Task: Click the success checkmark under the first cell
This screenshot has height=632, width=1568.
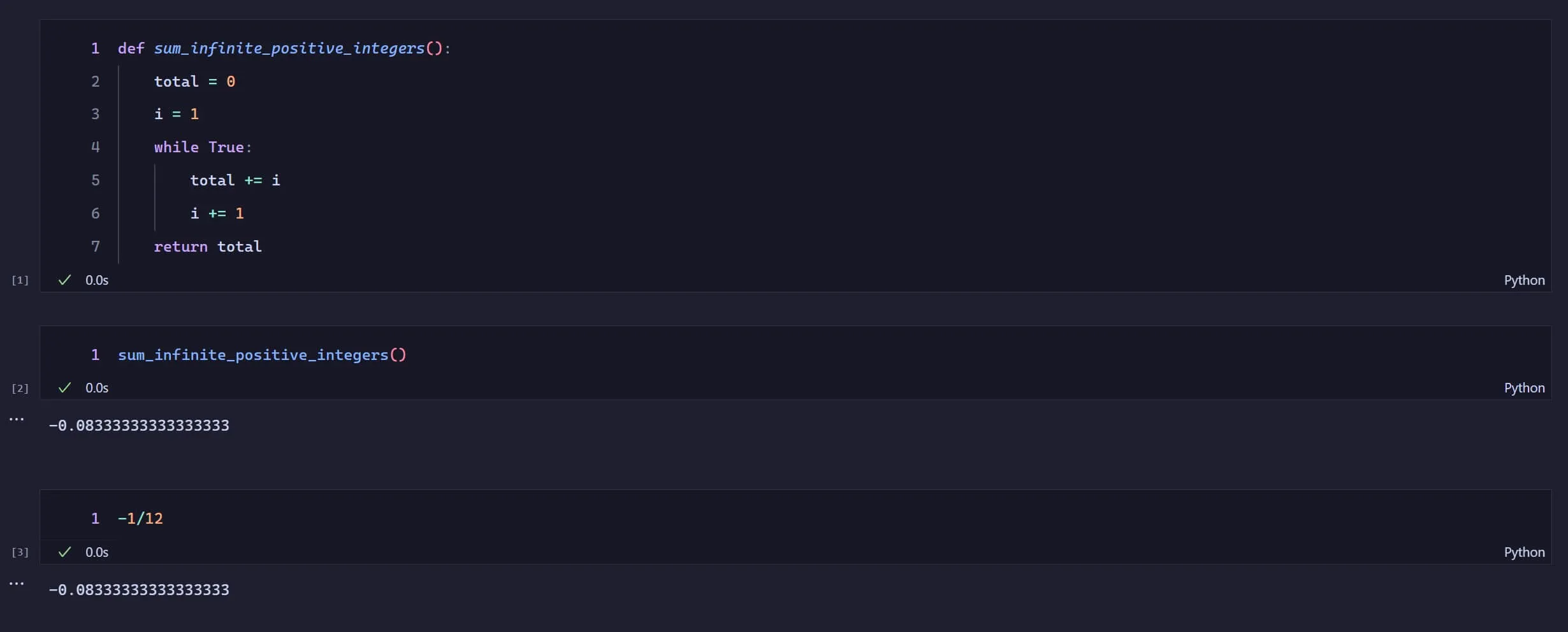Action: 64,280
